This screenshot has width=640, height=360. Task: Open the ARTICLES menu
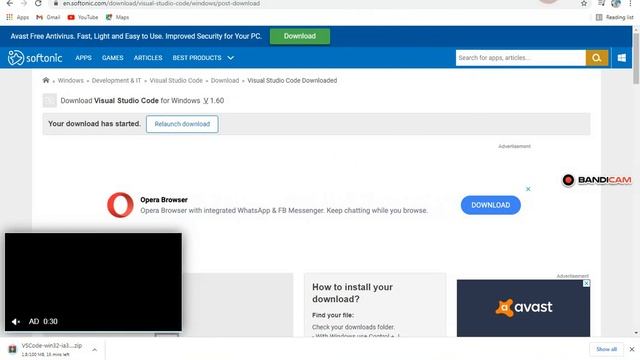(x=148, y=58)
